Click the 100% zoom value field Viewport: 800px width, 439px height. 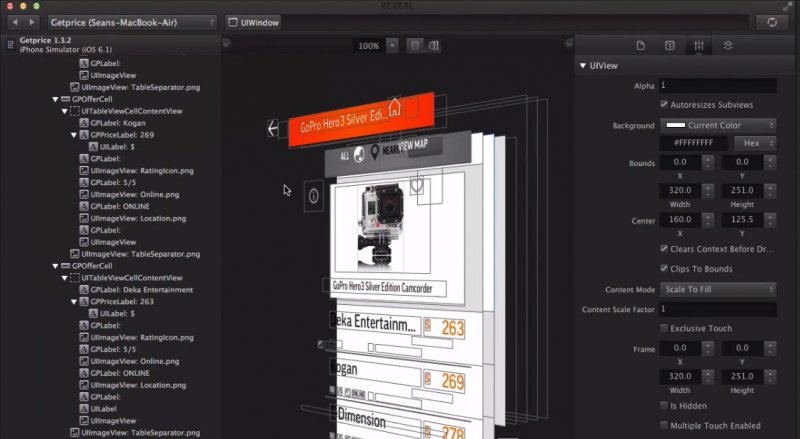click(369, 45)
